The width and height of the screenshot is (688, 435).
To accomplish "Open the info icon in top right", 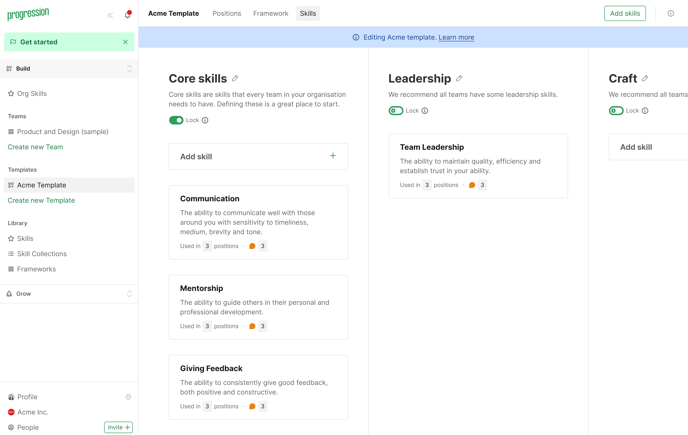I will point(671,14).
